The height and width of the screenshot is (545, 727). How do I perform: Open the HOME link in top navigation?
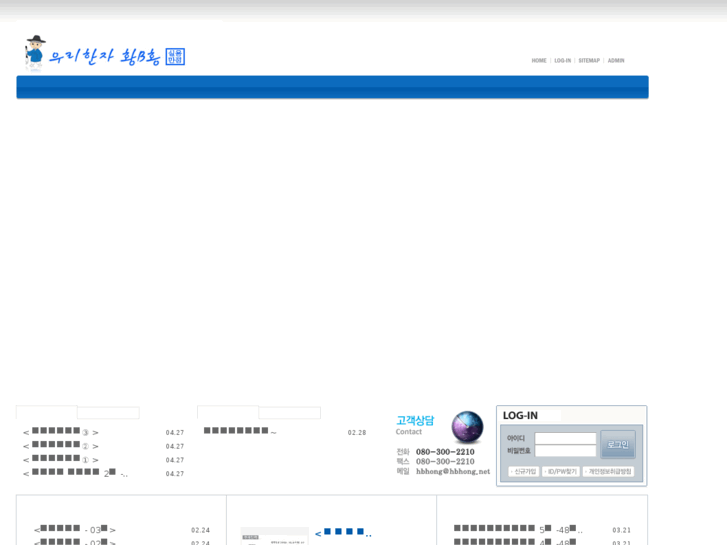click(539, 61)
